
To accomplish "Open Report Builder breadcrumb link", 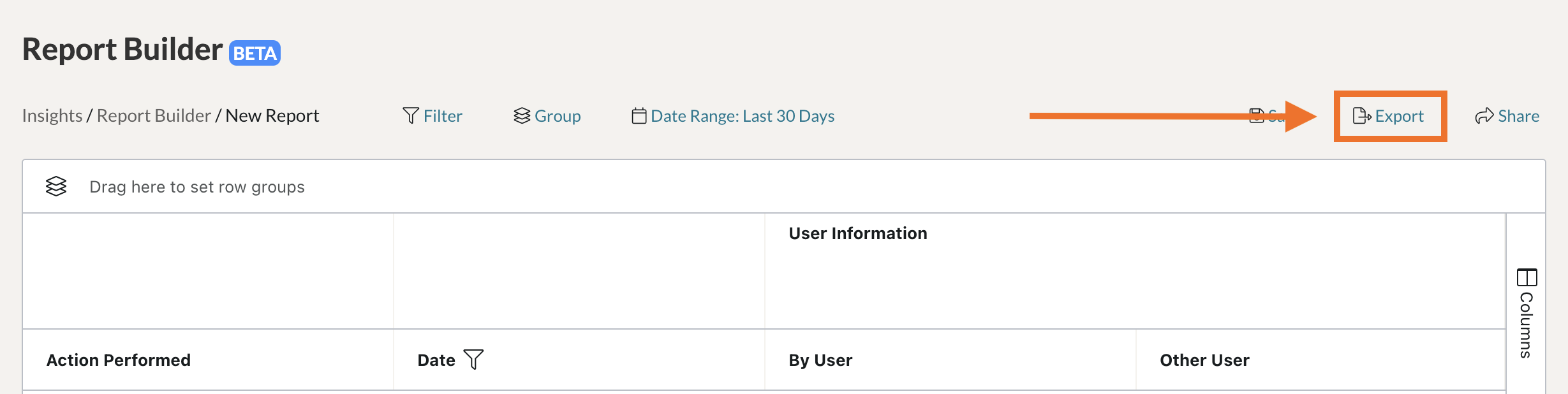I will point(154,116).
